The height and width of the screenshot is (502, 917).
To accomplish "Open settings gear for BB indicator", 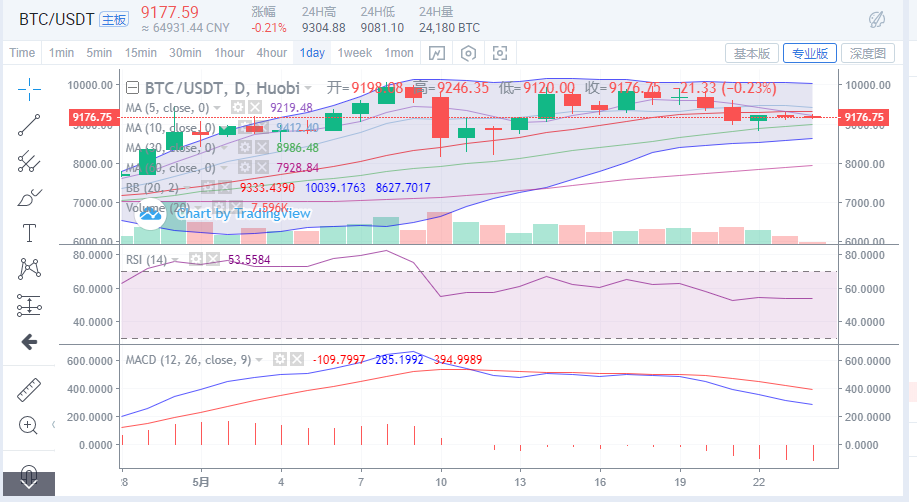I will [208, 188].
